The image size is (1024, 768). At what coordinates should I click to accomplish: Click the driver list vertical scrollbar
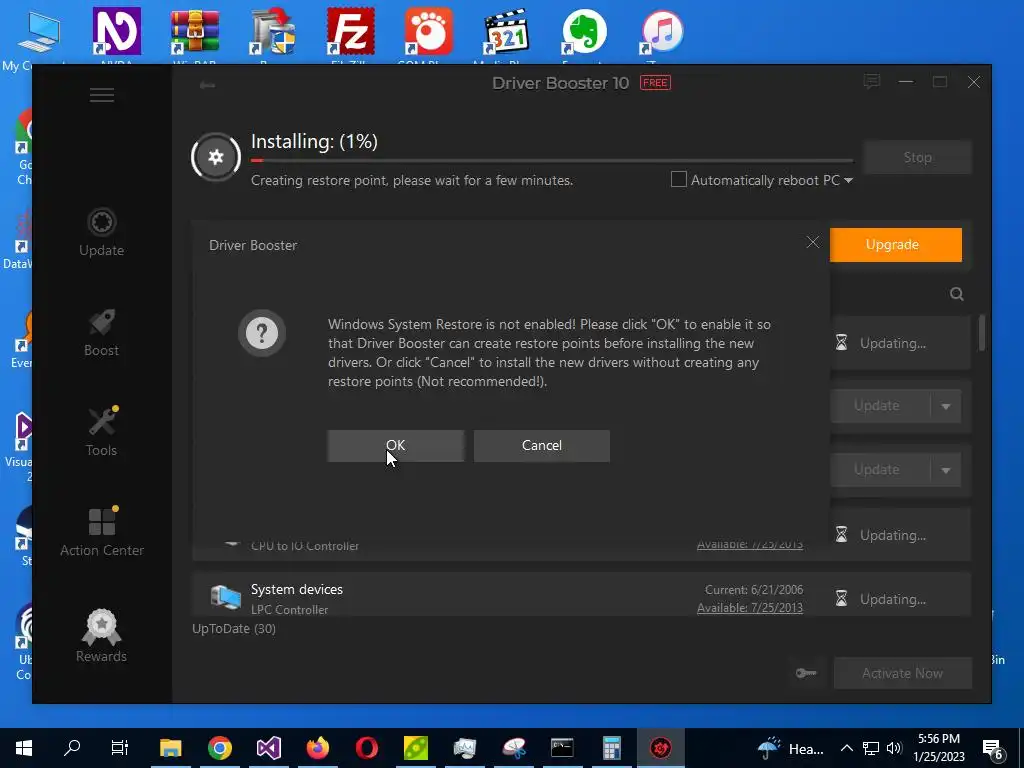pos(982,333)
